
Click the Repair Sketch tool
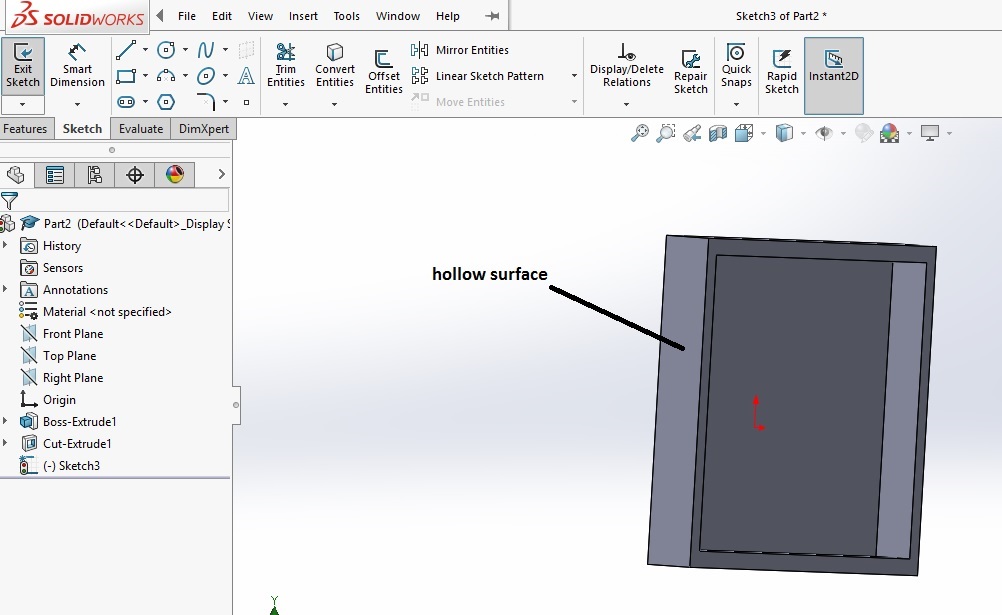coord(691,72)
